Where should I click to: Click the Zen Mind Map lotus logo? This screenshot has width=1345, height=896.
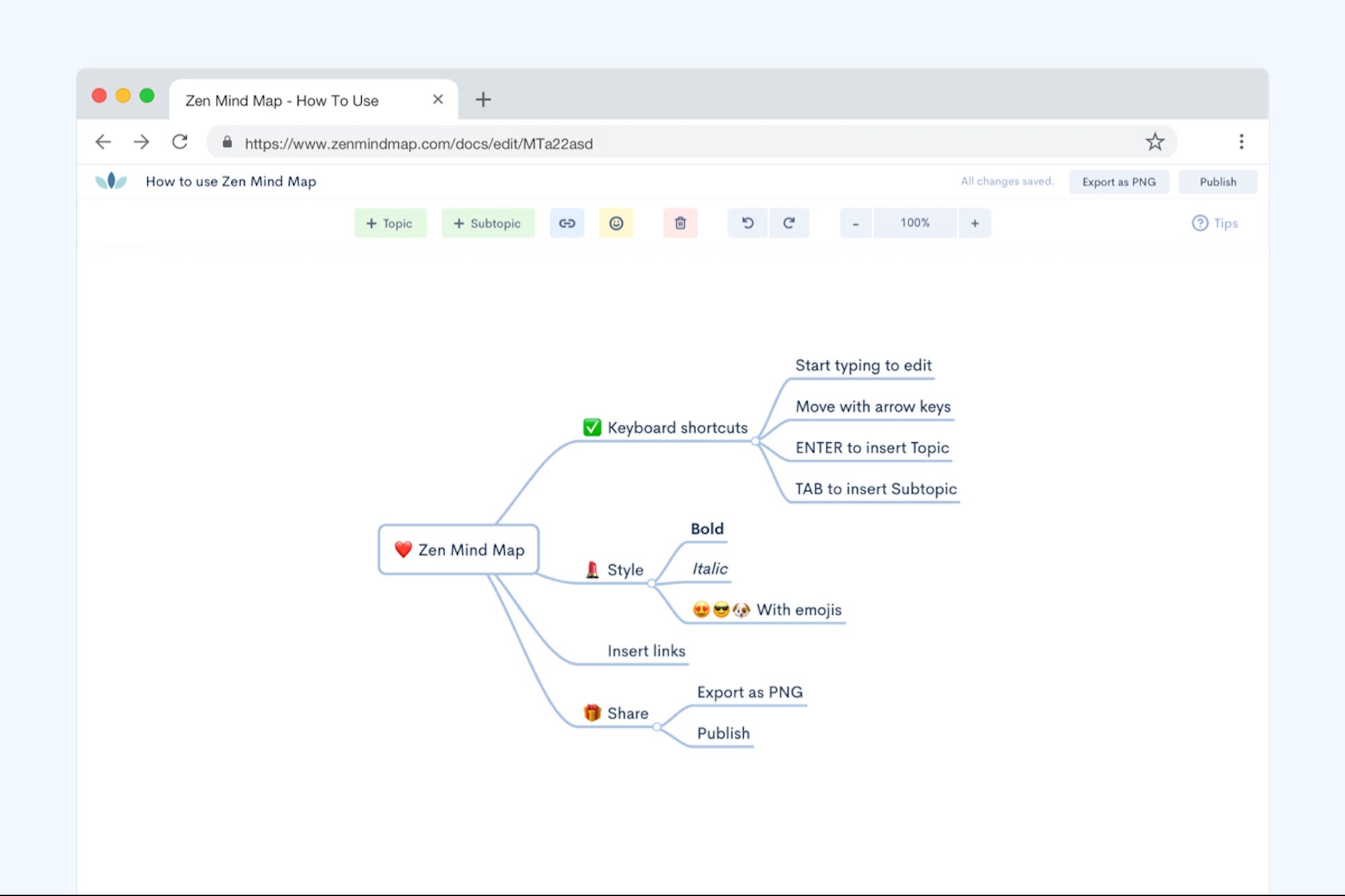pos(112,180)
